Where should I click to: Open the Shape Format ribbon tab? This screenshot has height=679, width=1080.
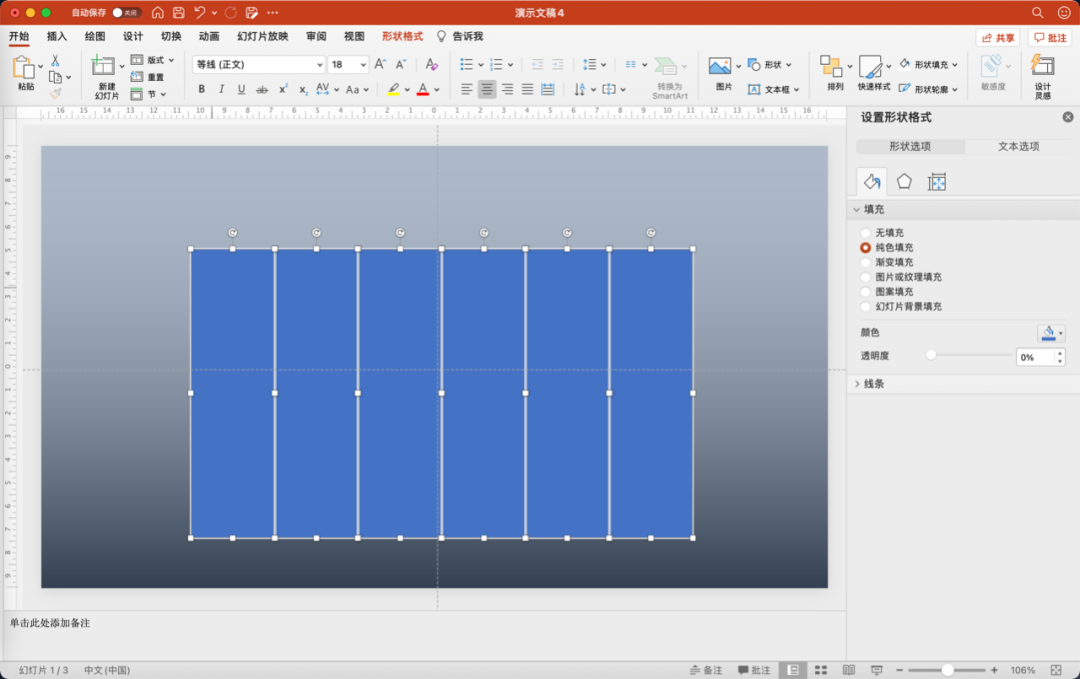click(402, 36)
